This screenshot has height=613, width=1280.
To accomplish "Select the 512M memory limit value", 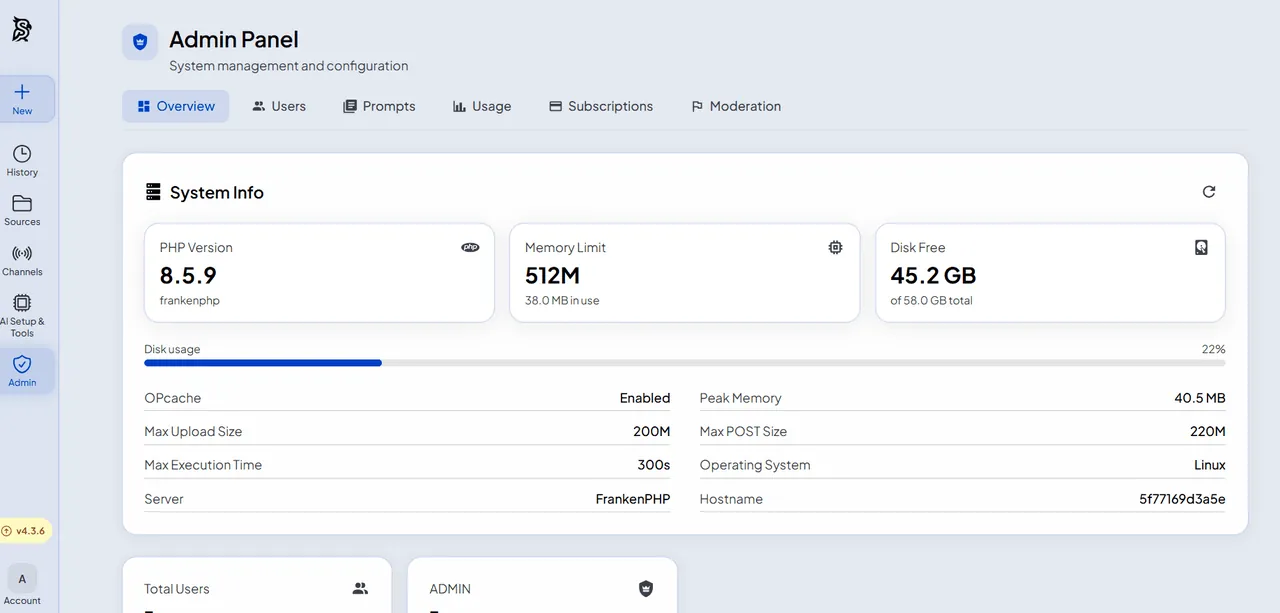I will pos(552,275).
